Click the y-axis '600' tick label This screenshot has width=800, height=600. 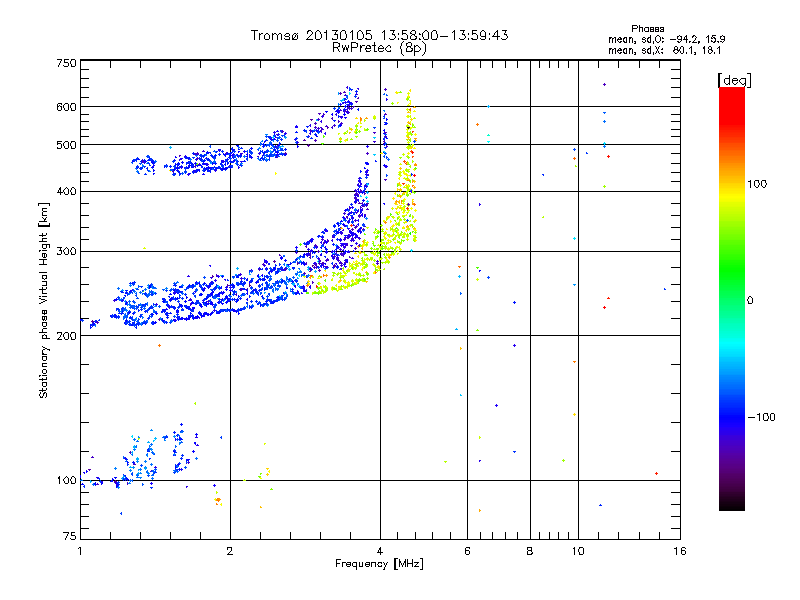66,107
